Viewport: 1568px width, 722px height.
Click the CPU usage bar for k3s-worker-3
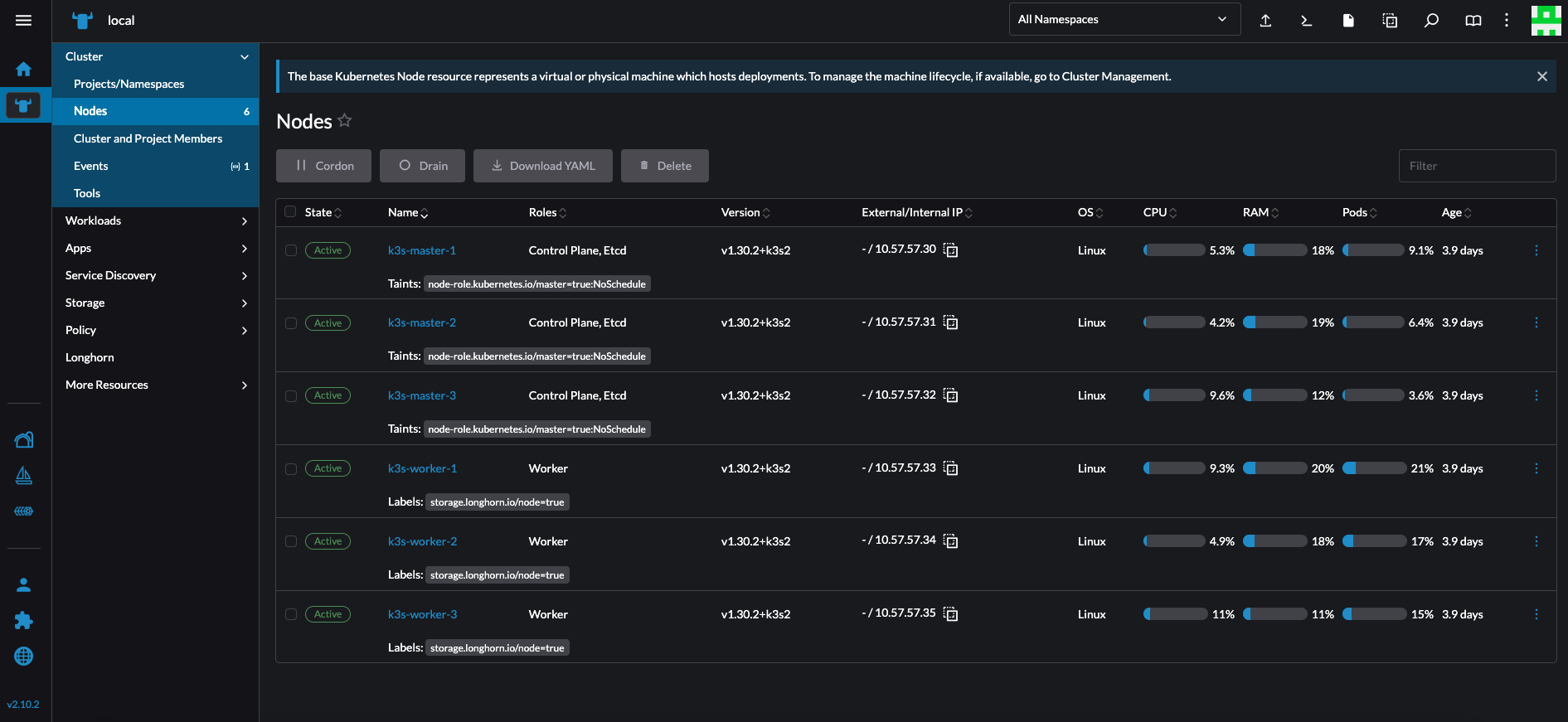[x=1175, y=614]
